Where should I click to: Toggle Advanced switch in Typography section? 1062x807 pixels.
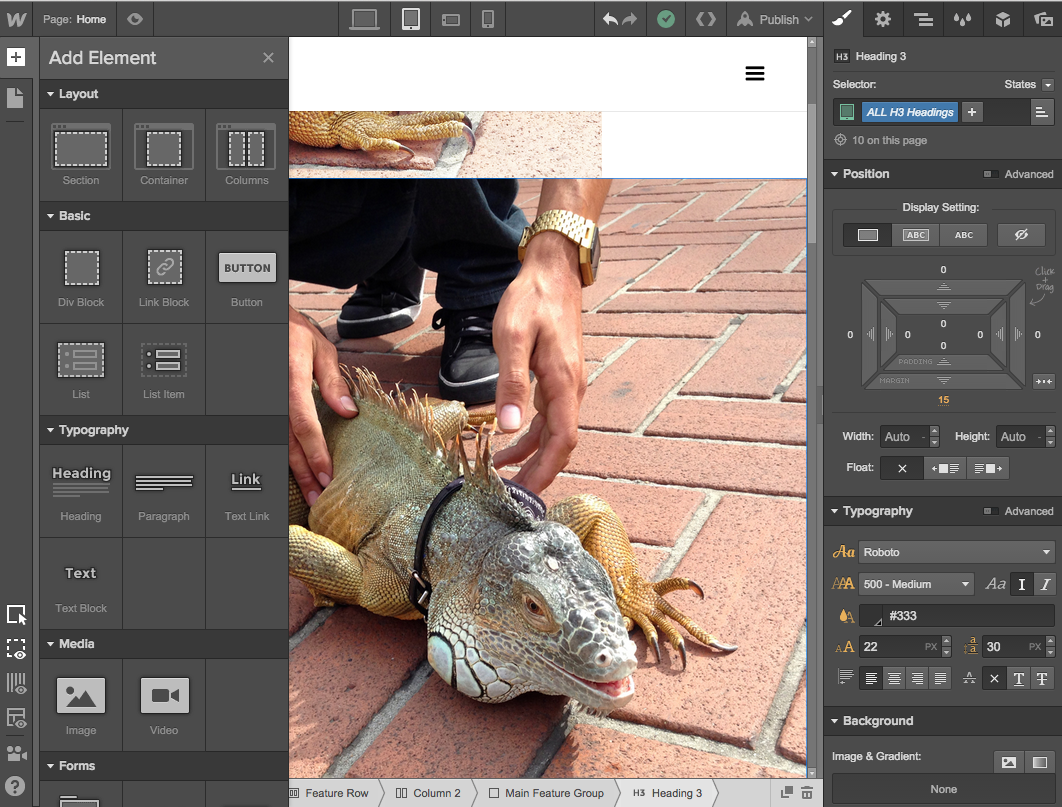990,511
